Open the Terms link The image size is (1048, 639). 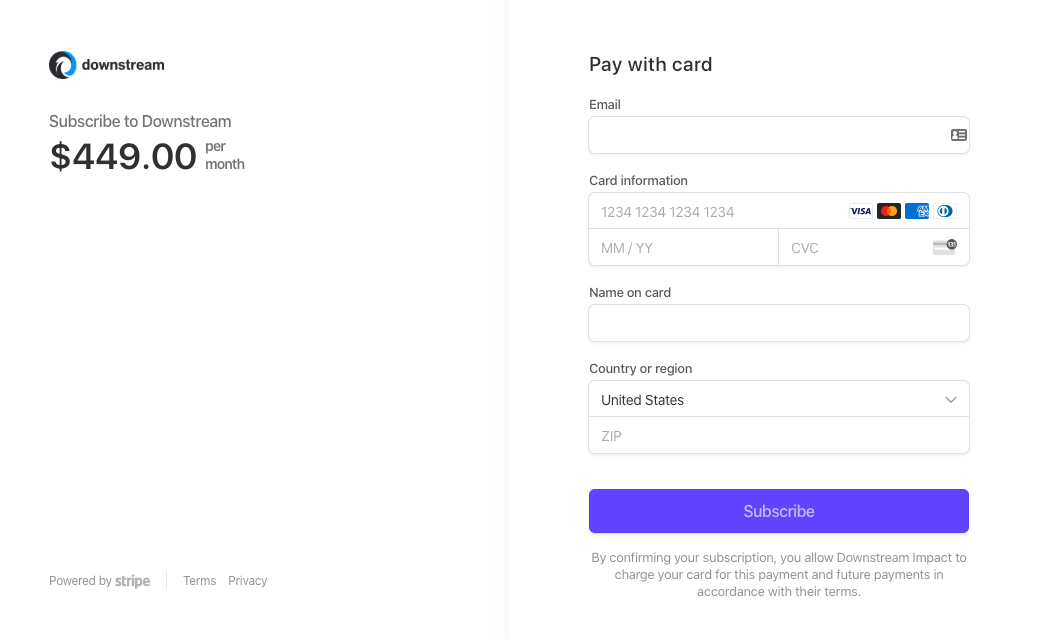199,580
